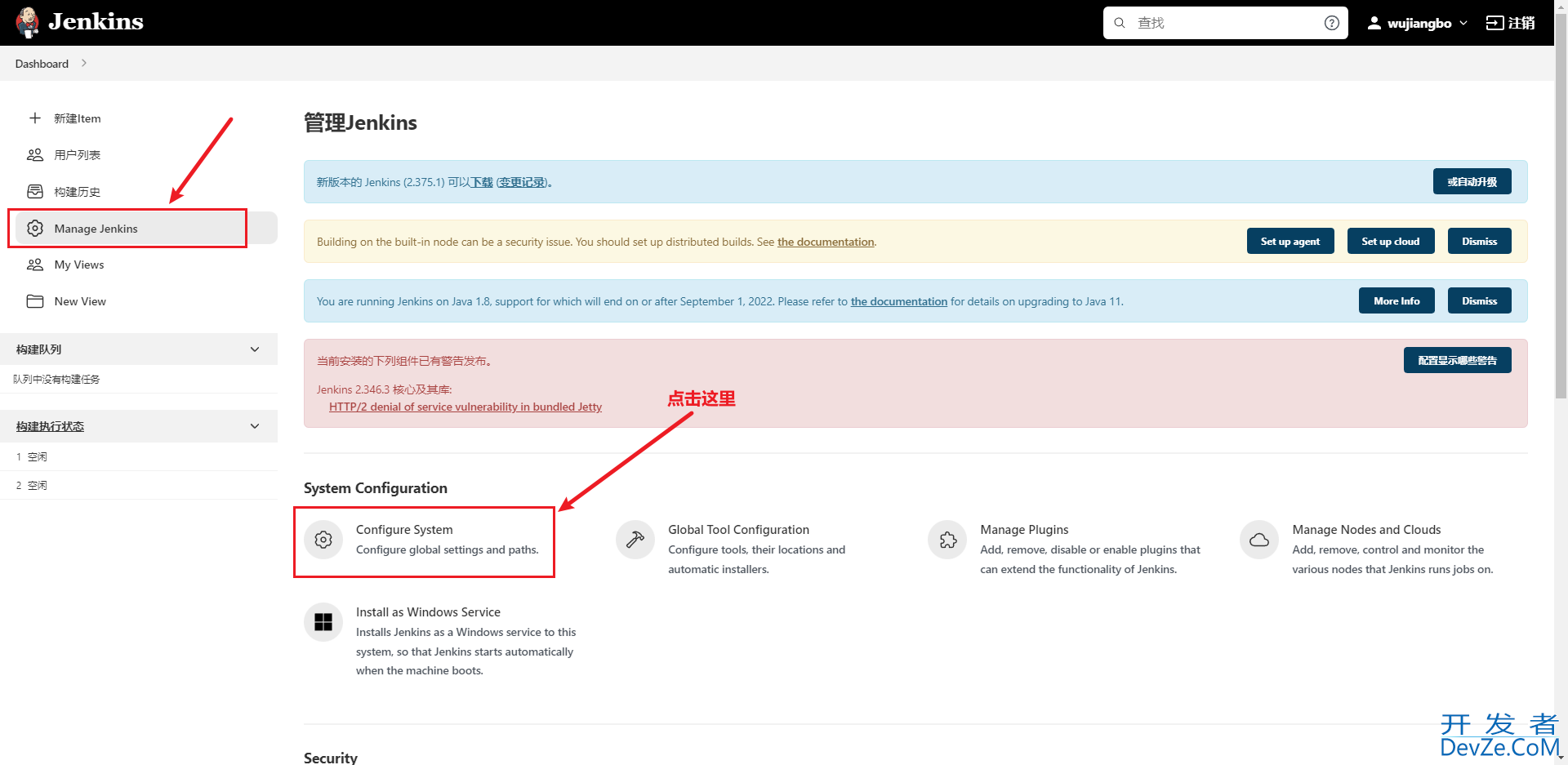Focus the 查找 search input field
This screenshot has width=1568, height=765.
pyautogui.click(x=1225, y=23)
